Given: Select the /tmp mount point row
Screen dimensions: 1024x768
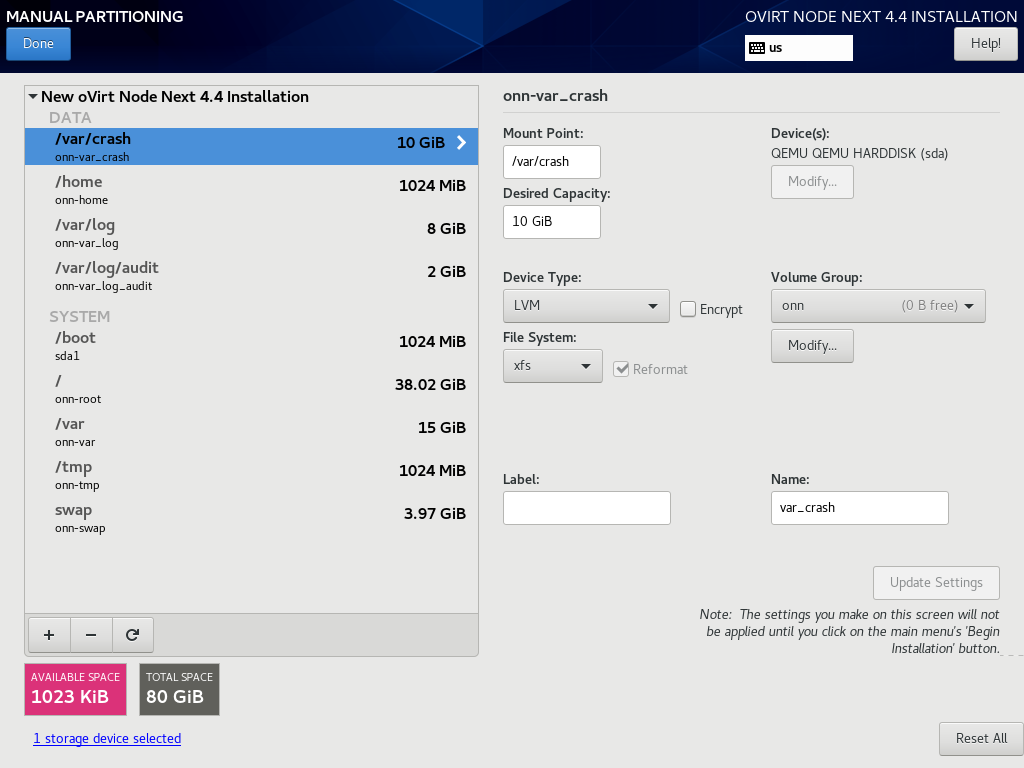Looking at the screenshot, I should tap(251, 475).
